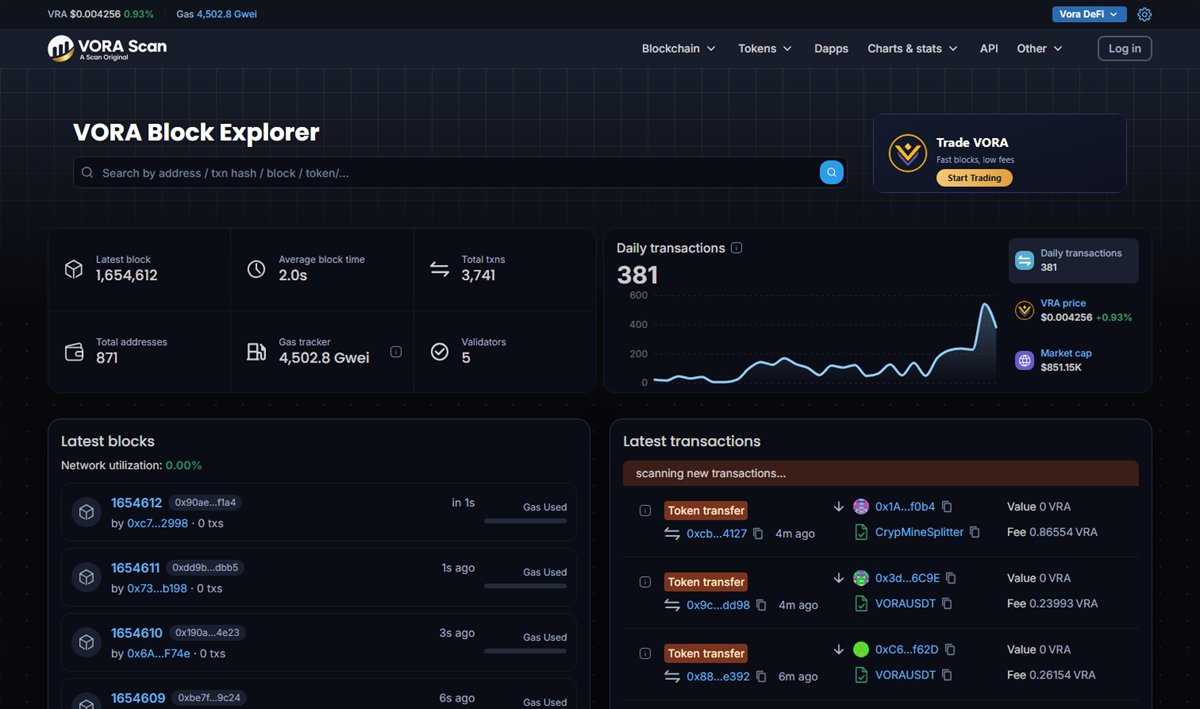Open block 1654609
This screenshot has width=1200, height=709.
pos(138,698)
